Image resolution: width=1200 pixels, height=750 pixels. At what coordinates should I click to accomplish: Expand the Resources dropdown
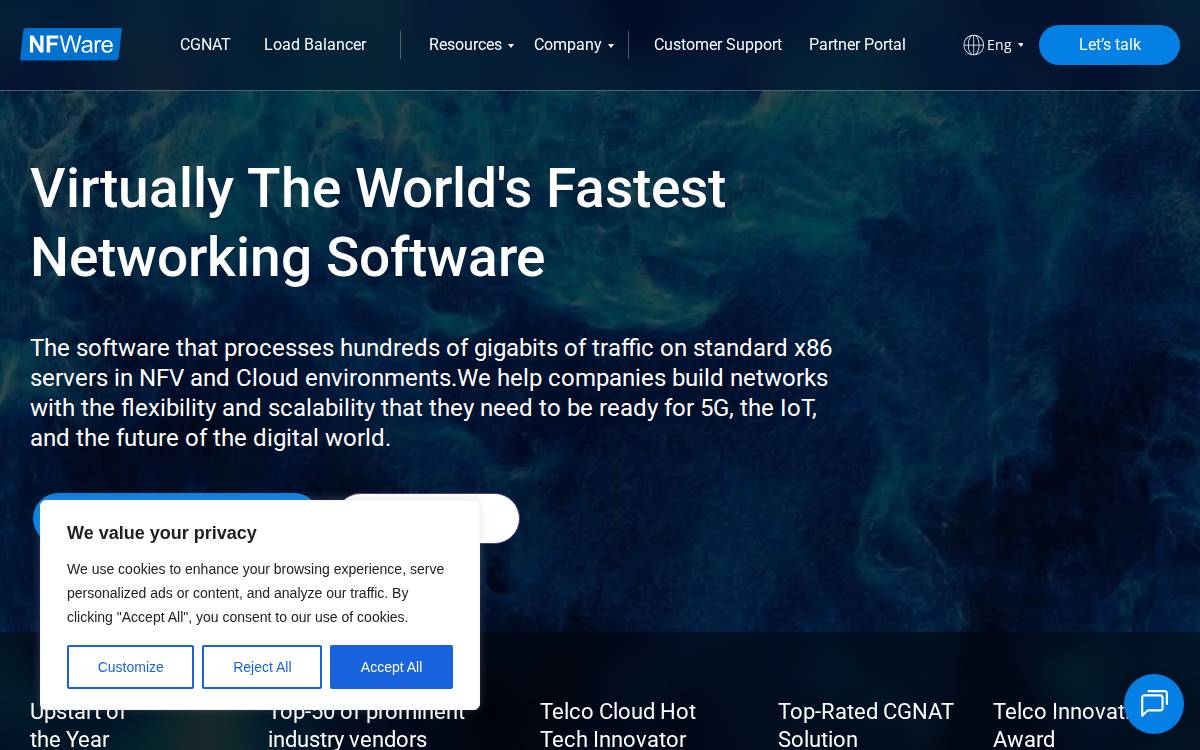471,45
